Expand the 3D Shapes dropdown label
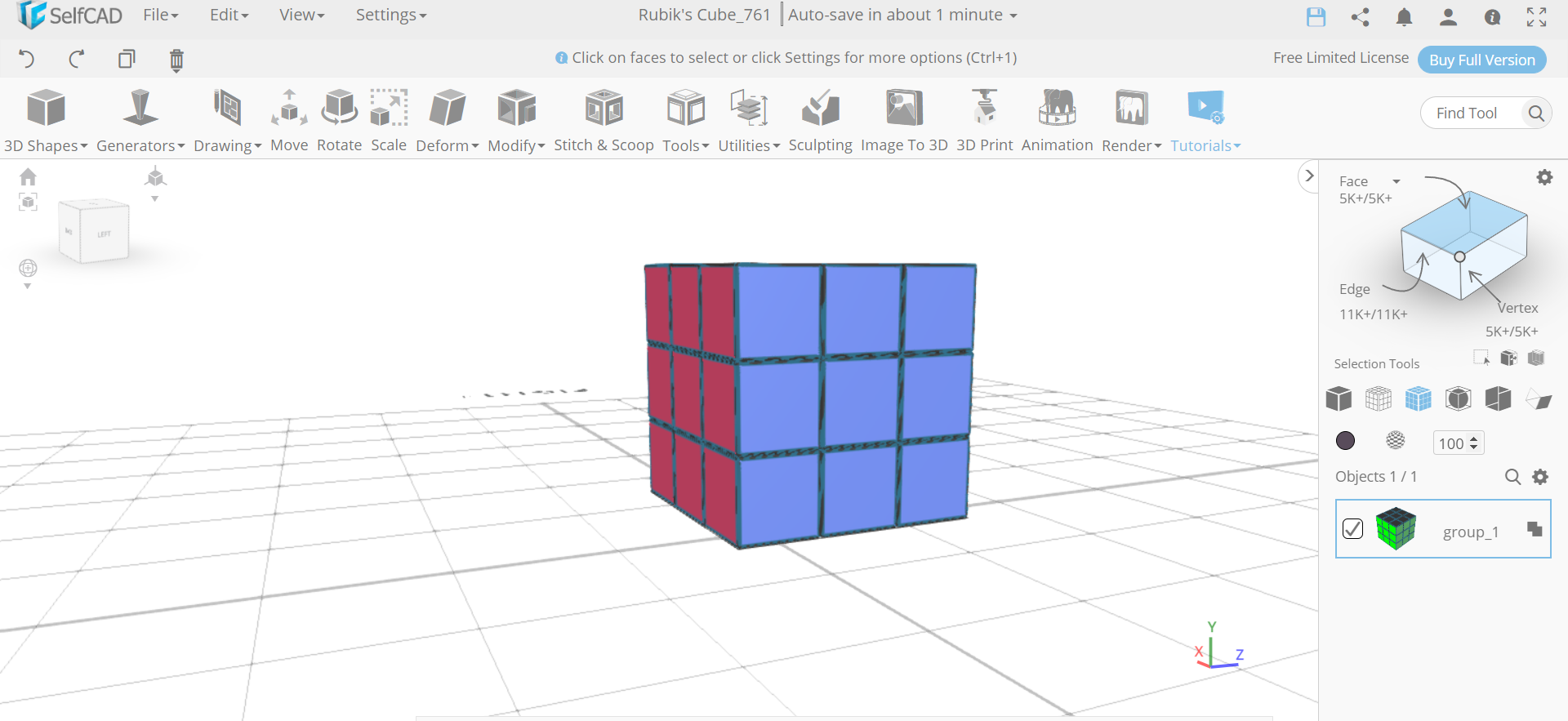This screenshot has height=721, width=1568. click(x=46, y=145)
